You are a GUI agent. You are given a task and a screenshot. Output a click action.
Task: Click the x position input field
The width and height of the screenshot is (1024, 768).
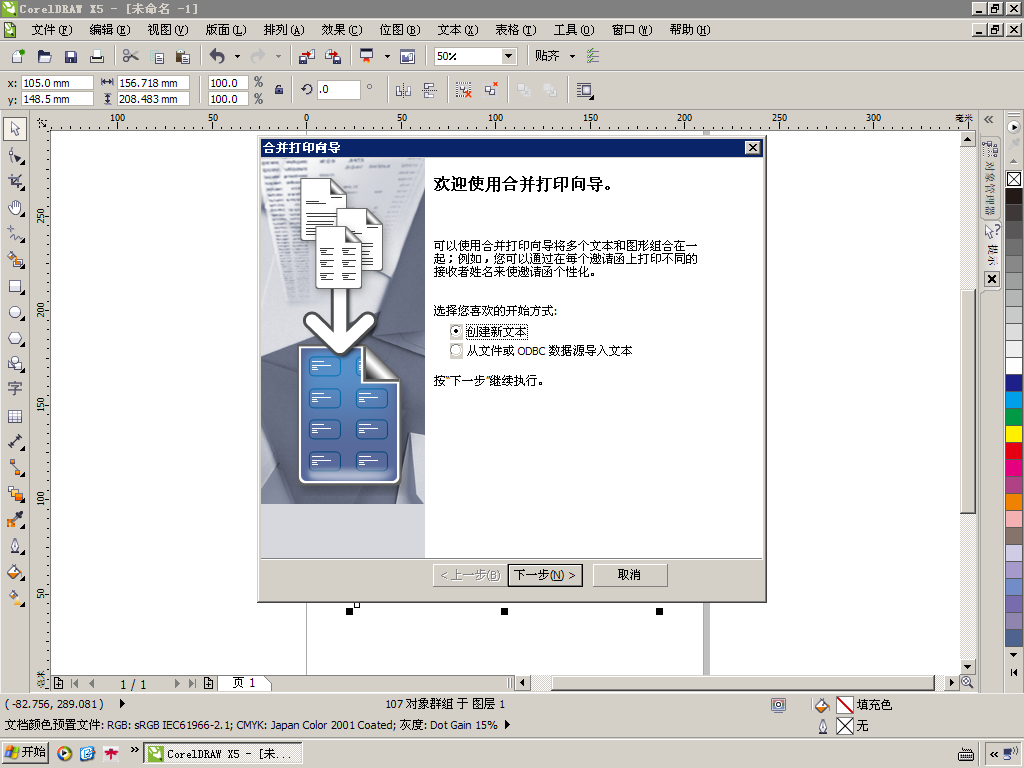tap(57, 83)
